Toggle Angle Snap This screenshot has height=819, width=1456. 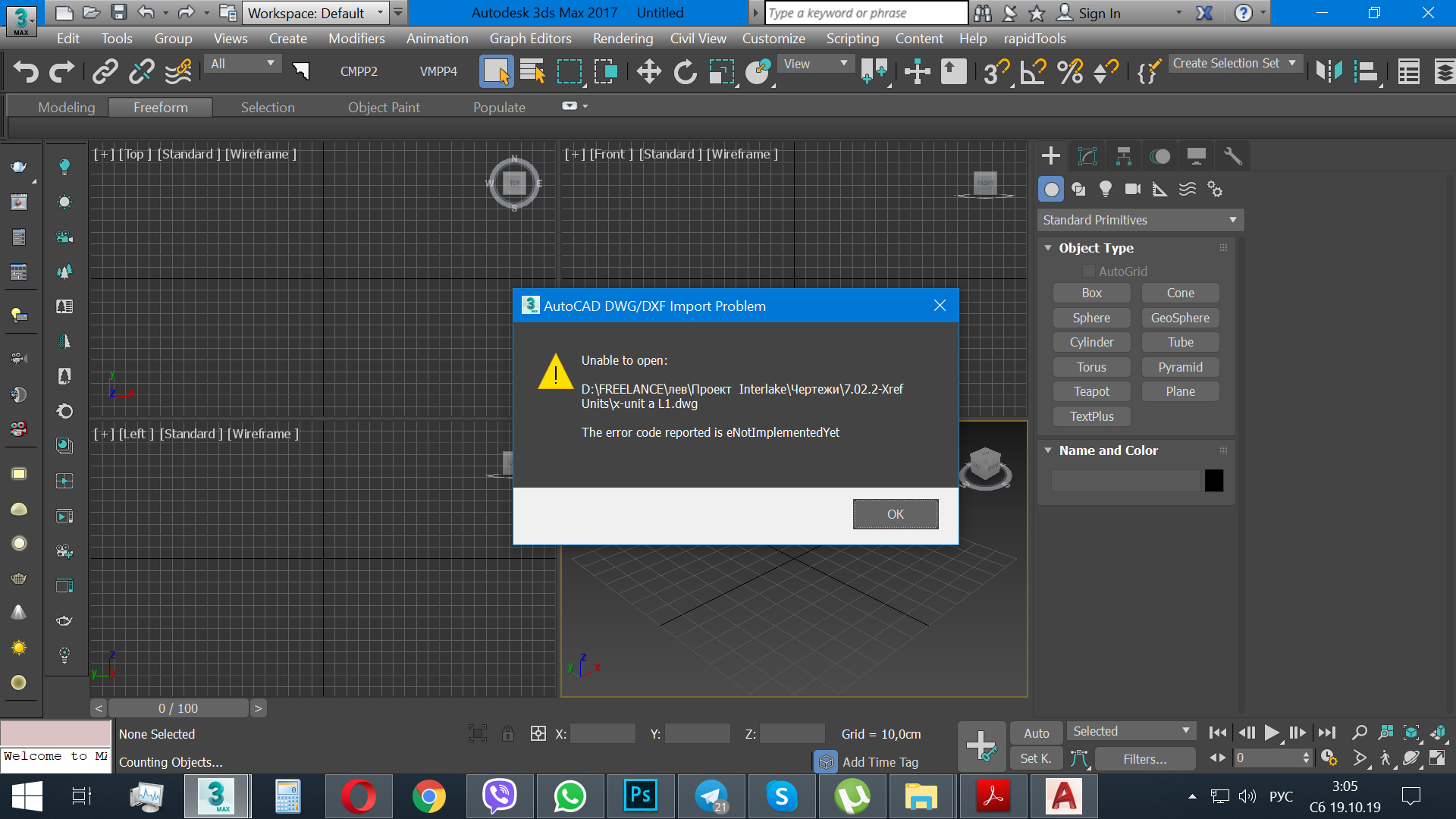click(x=1033, y=72)
